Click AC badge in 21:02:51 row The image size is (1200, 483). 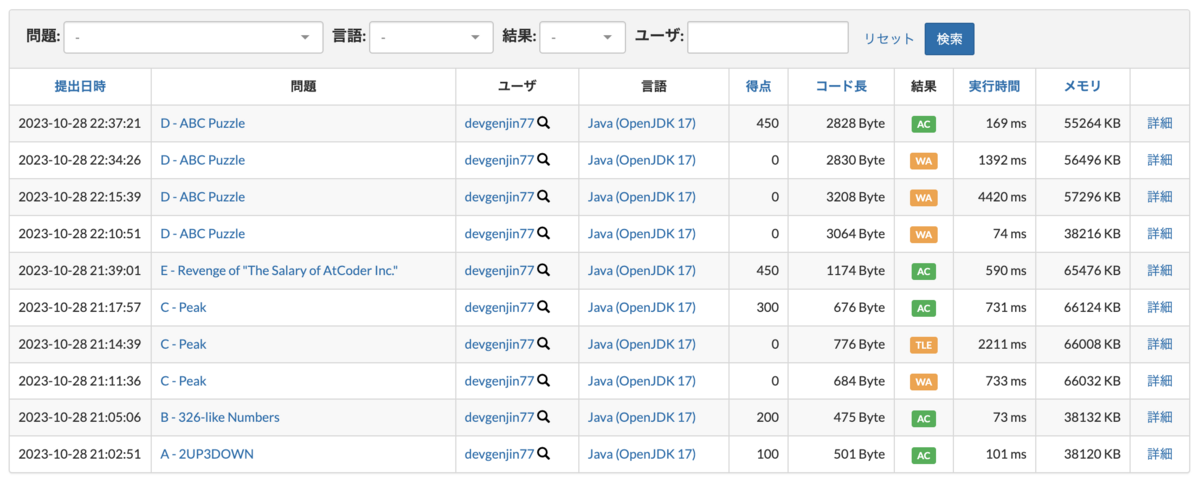[924, 455]
